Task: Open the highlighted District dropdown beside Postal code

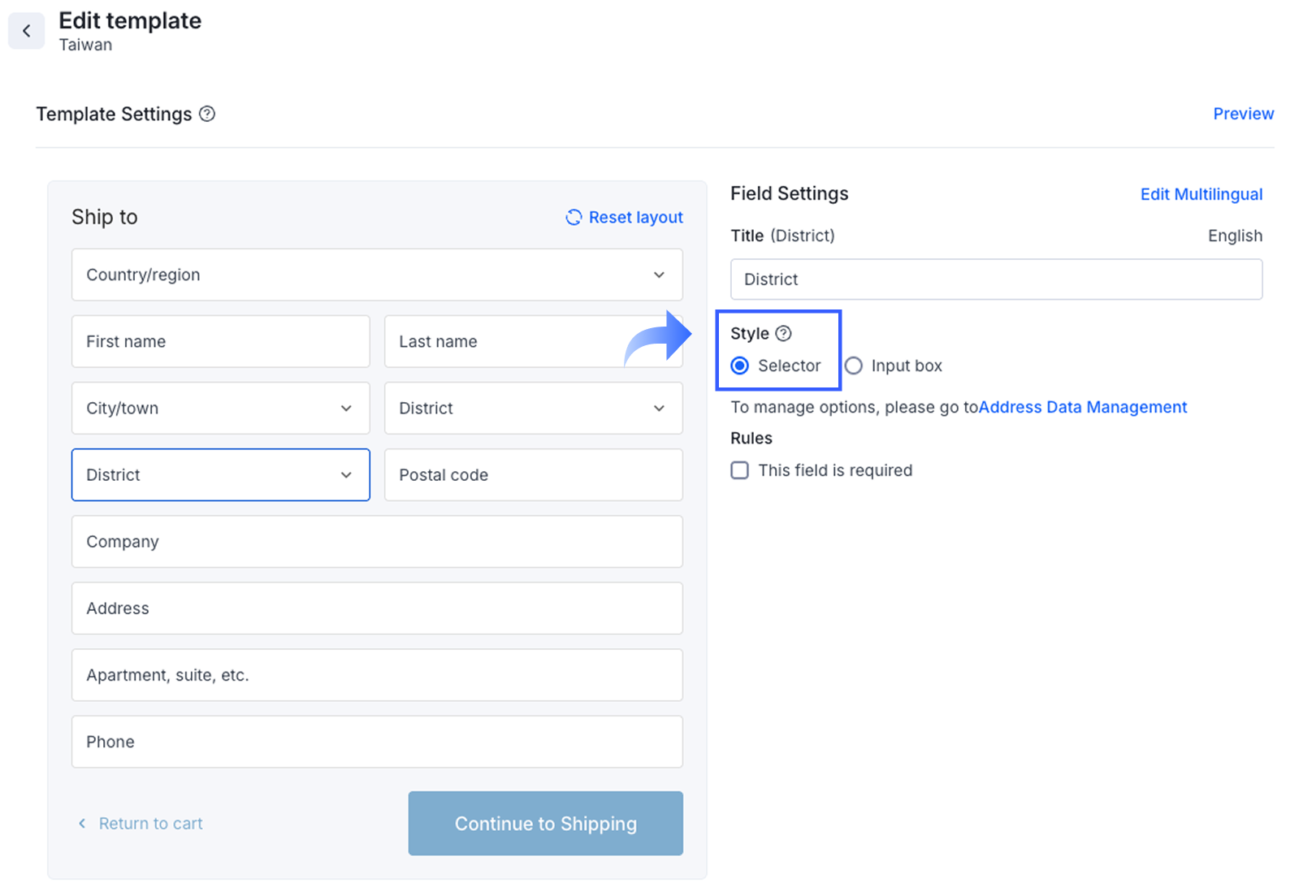Action: click(220, 474)
